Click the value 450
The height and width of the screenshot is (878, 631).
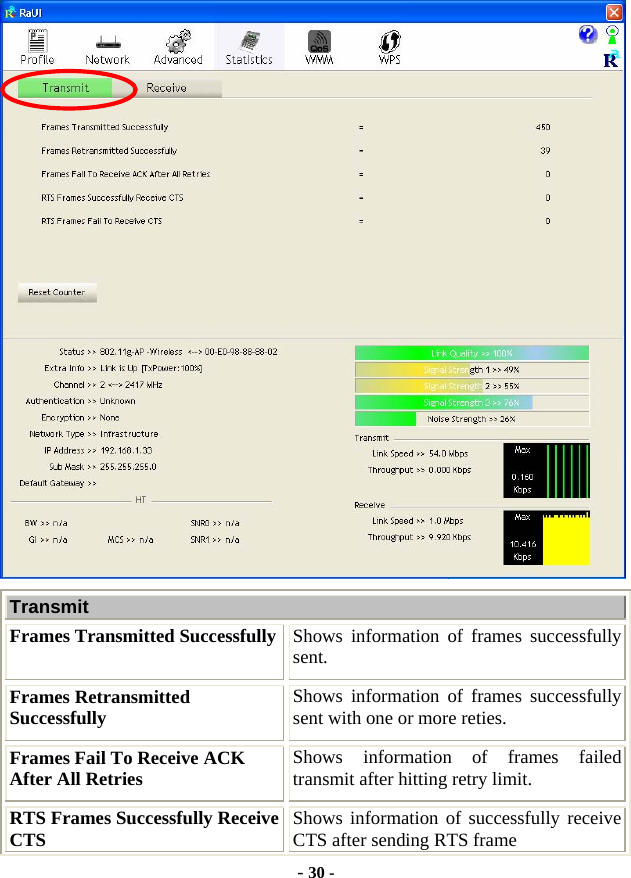click(543, 127)
